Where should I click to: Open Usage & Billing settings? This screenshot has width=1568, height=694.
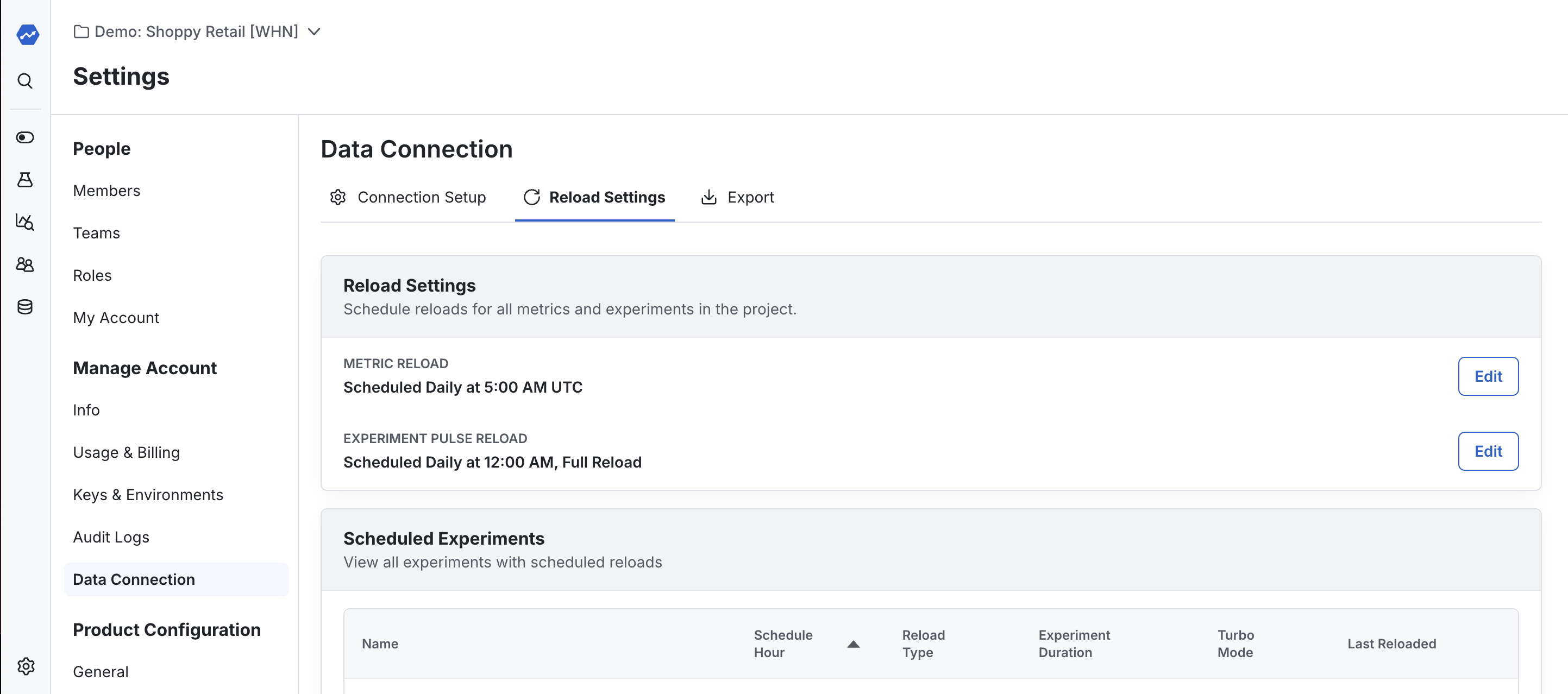tap(126, 452)
